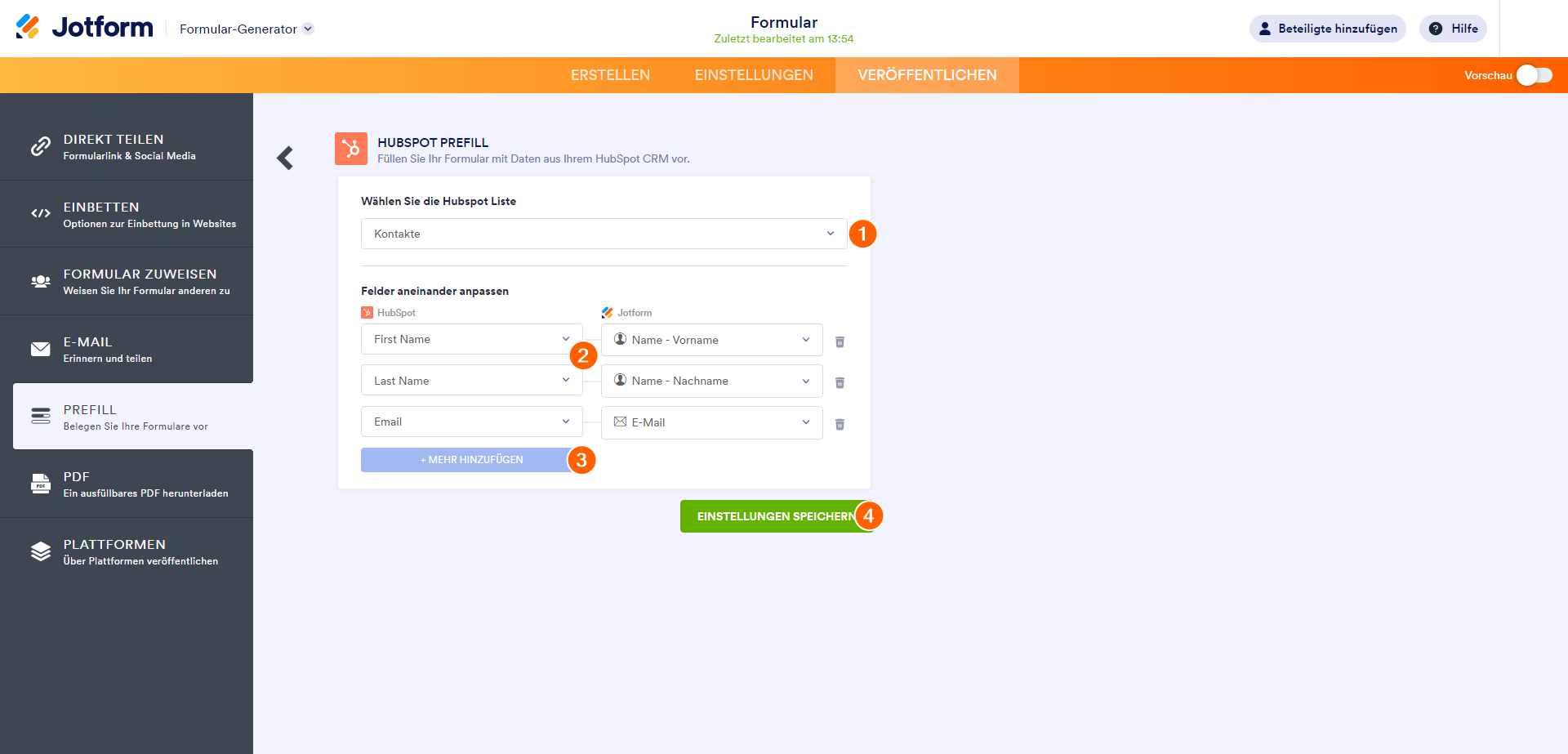The image size is (1568, 754).
Task: Delete the First Name field mapping row
Action: pyautogui.click(x=840, y=341)
